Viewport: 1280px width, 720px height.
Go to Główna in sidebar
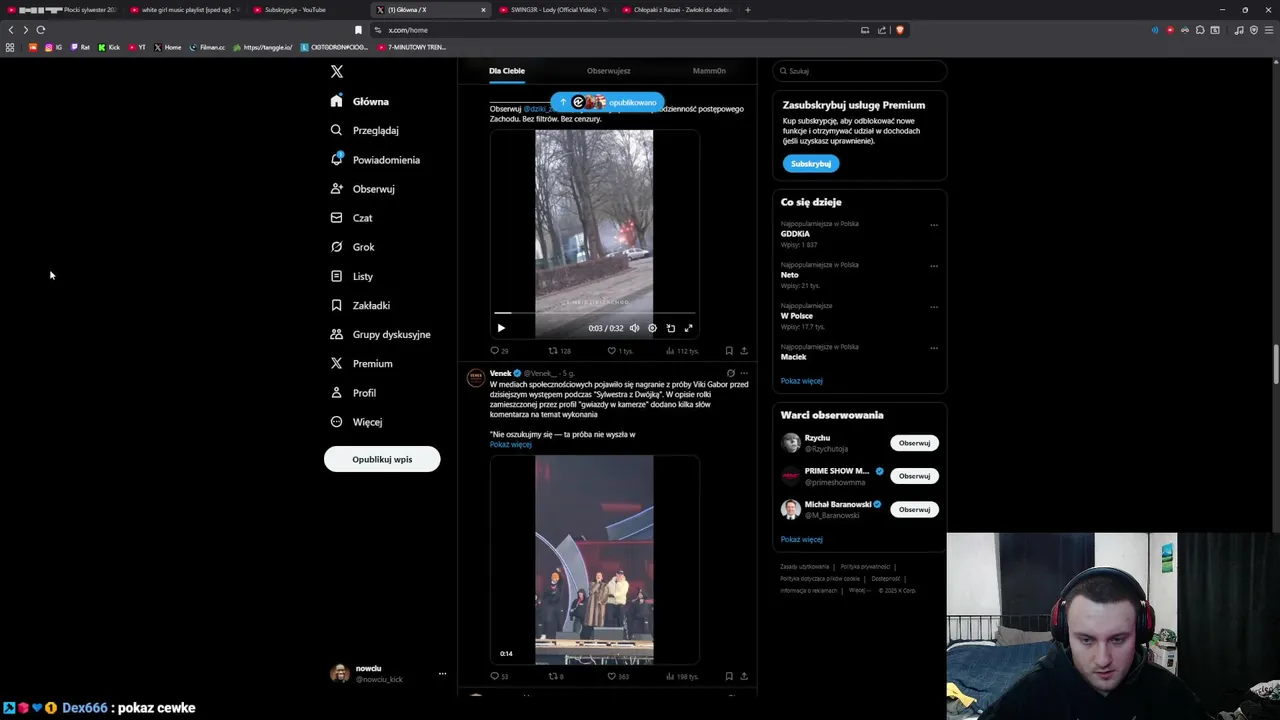pos(360,101)
